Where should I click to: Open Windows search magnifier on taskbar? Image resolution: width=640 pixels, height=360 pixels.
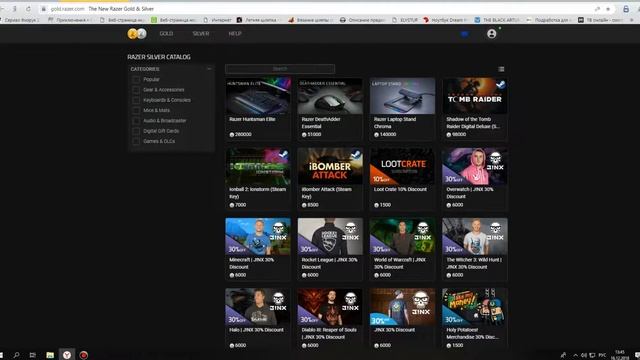[x=16, y=355]
